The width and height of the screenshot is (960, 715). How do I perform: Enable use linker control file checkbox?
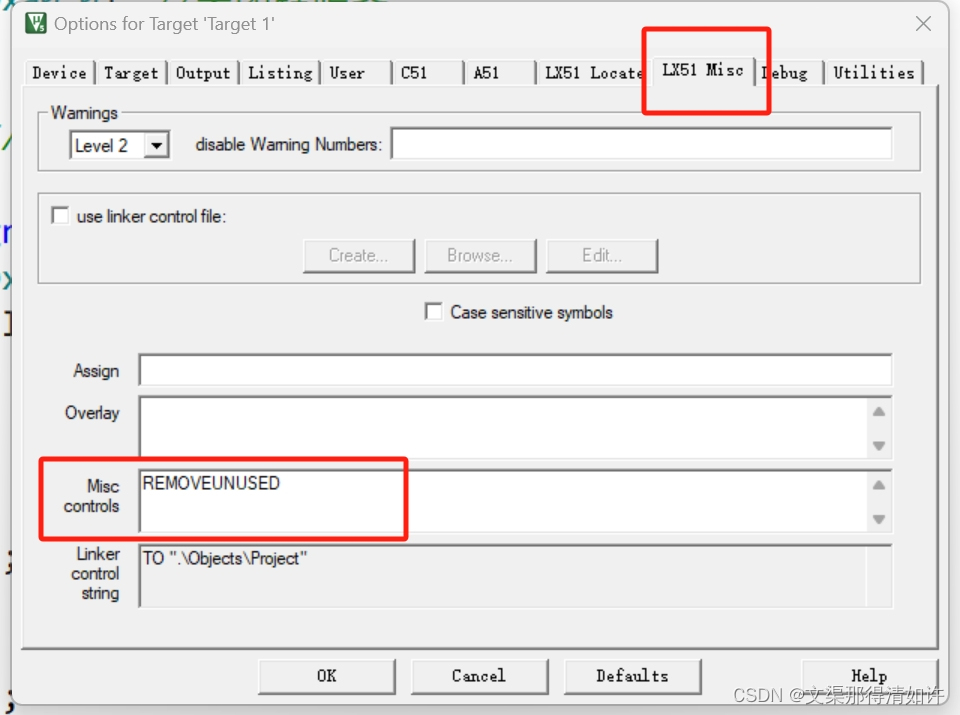click(x=60, y=215)
